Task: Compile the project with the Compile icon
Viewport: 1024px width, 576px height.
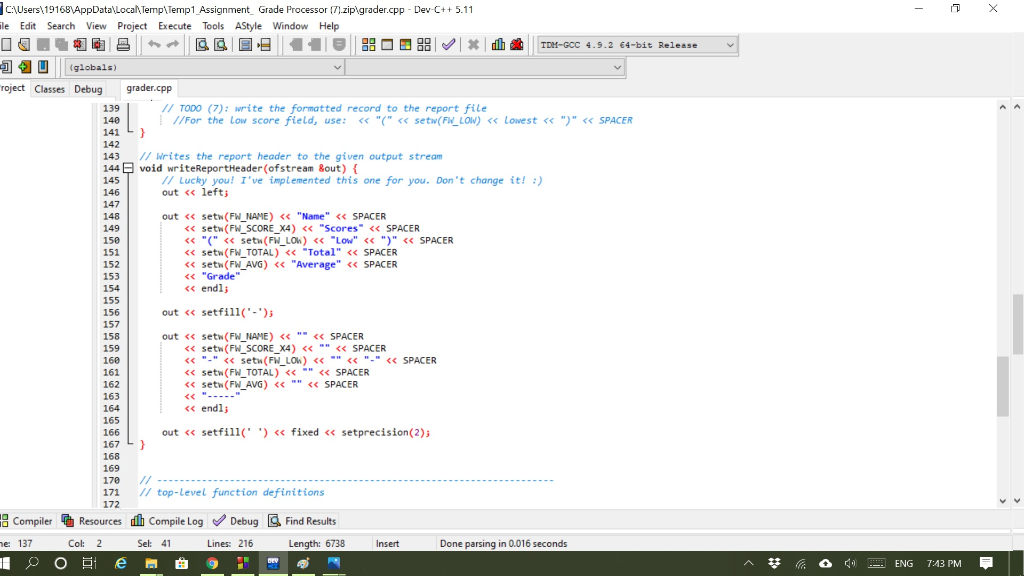Action: tap(367, 44)
